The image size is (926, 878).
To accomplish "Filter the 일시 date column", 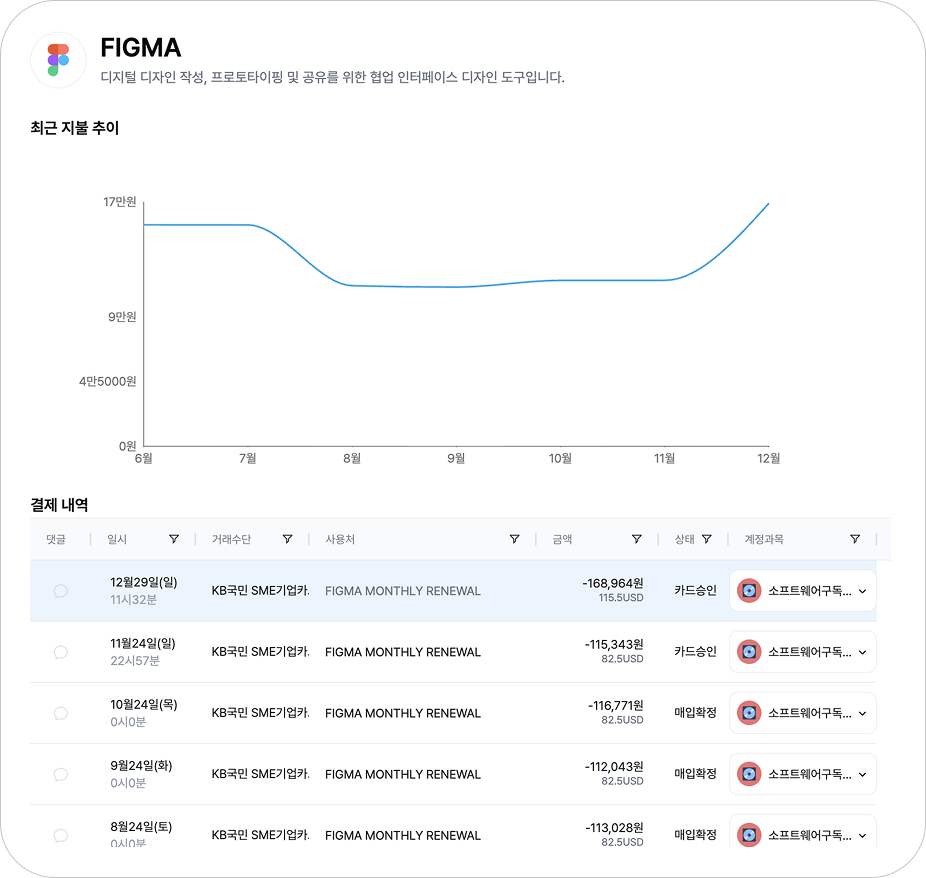I will click(174, 539).
